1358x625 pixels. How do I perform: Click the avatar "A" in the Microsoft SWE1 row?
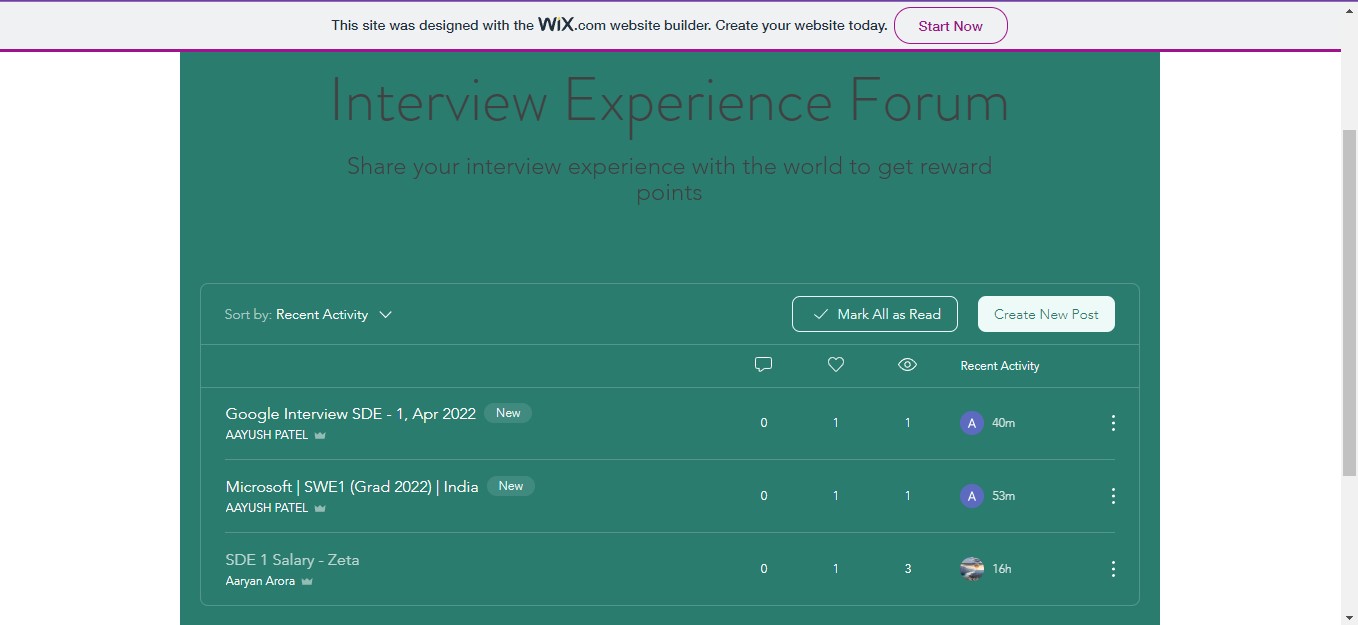(972, 496)
